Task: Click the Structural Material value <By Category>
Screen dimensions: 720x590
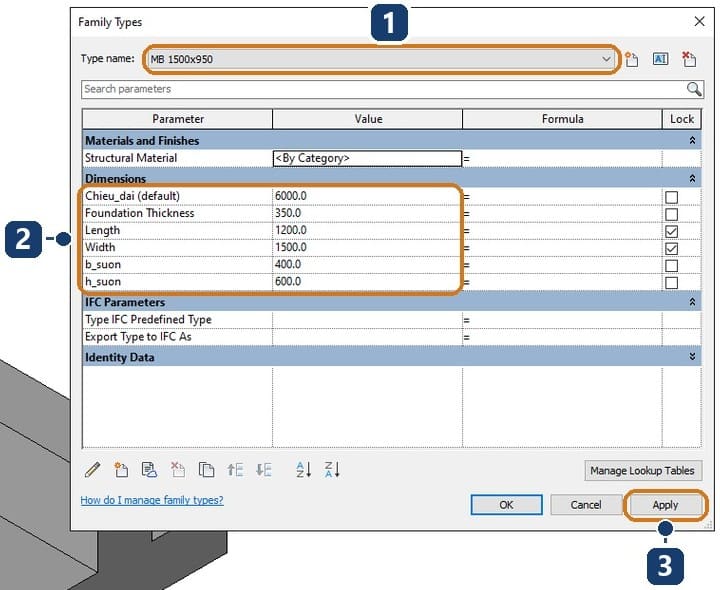Action: point(367,158)
